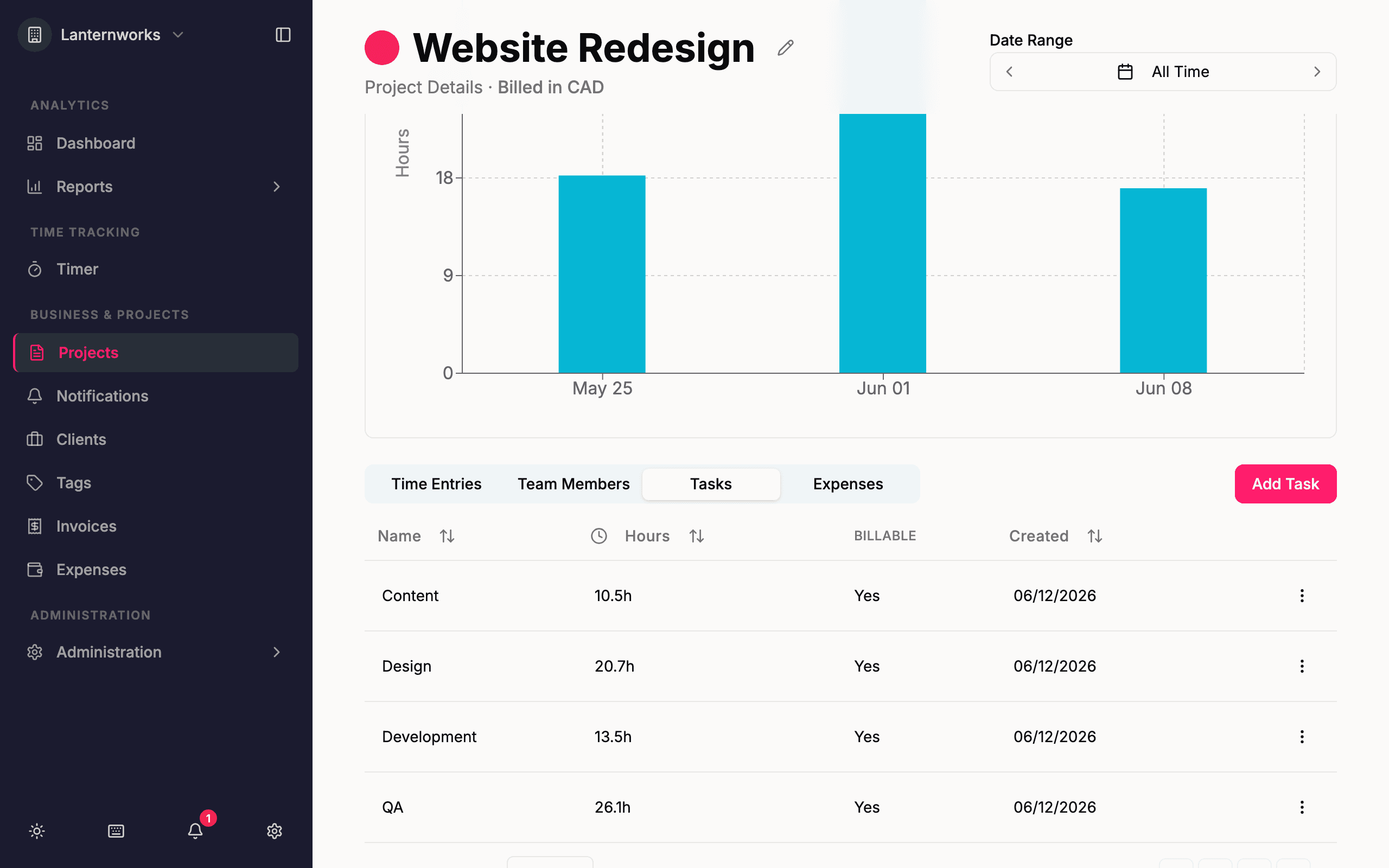This screenshot has height=868, width=1389.
Task: Click the Dashboard grid icon
Action: tap(35, 143)
